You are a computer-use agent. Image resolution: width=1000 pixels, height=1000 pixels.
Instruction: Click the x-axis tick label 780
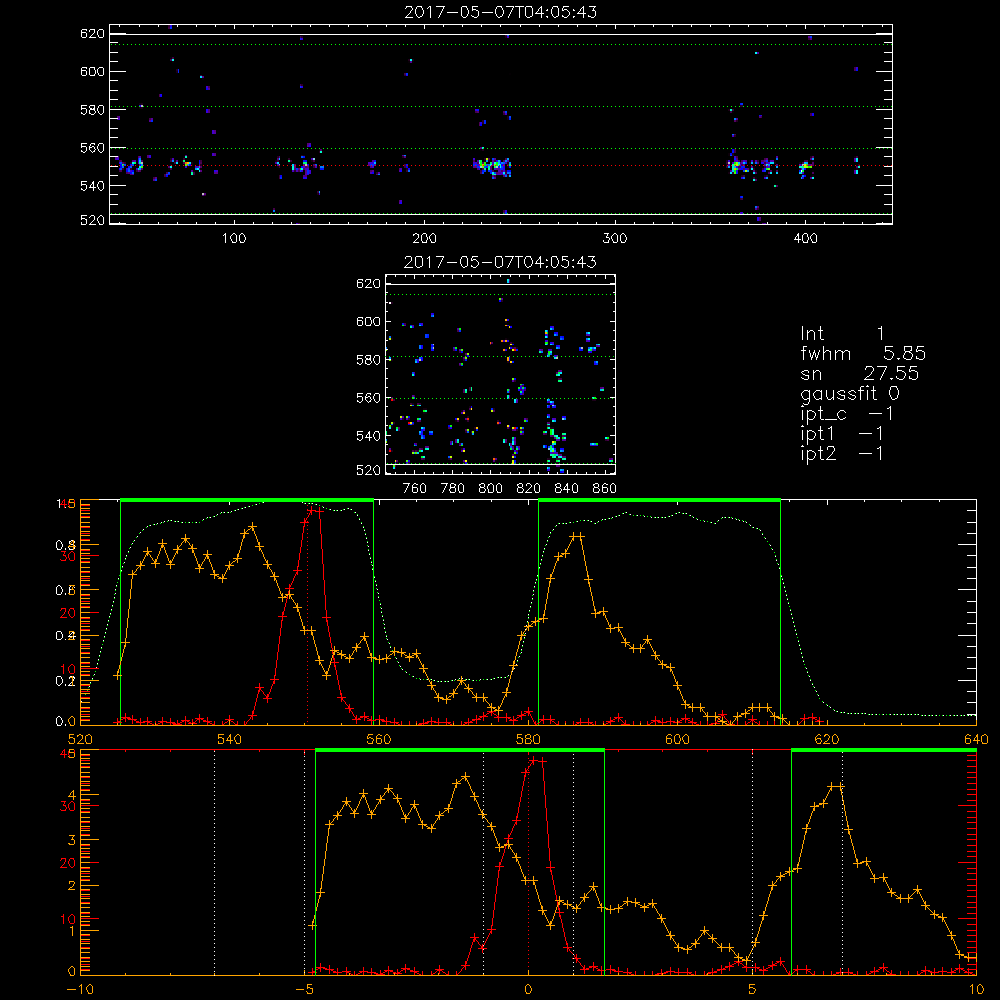453,489
